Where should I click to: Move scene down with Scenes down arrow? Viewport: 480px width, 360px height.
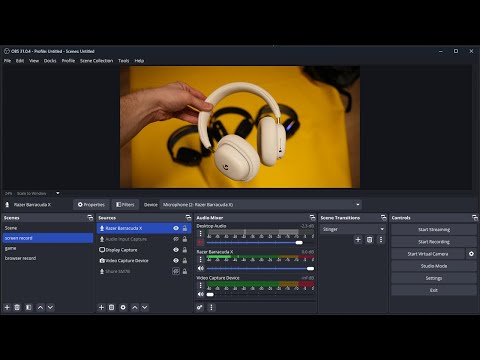click(x=50, y=307)
